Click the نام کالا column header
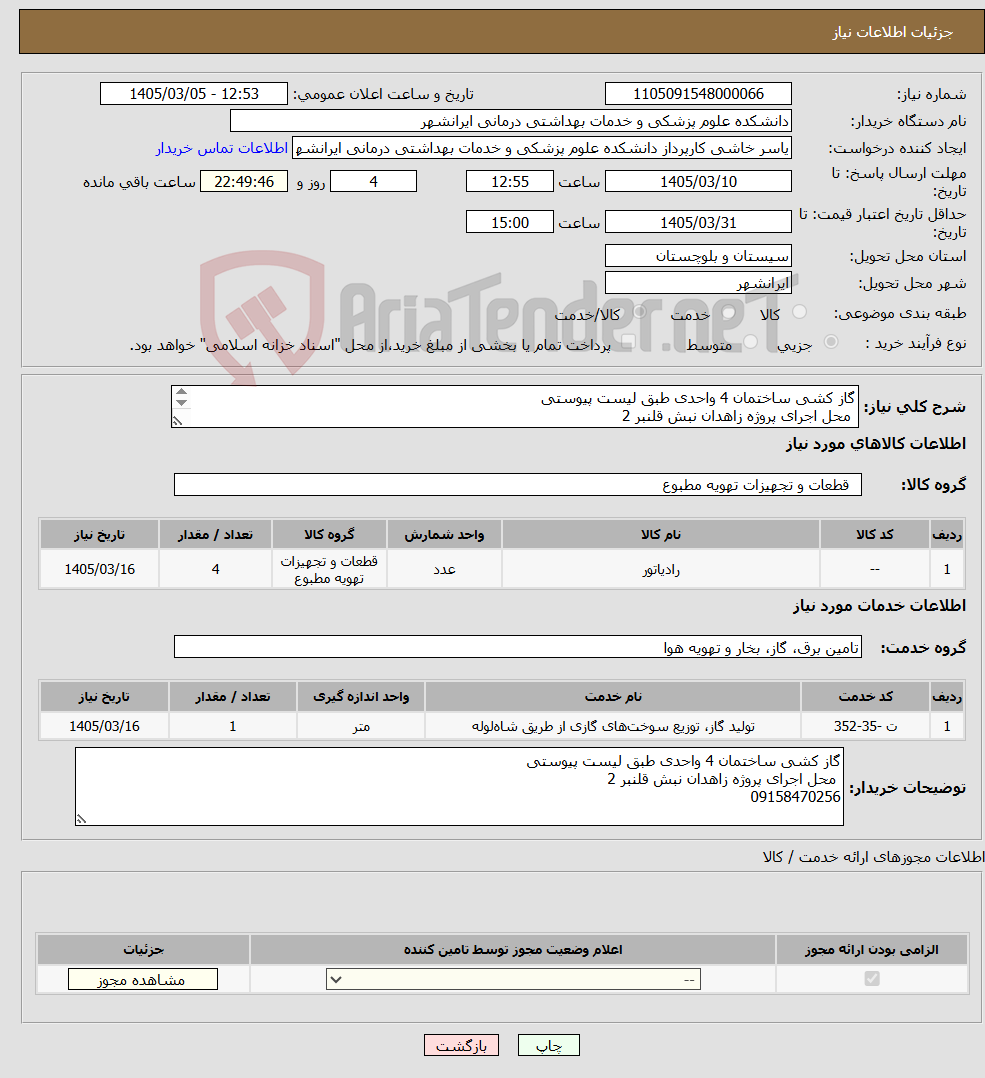The image size is (985, 1078). pos(661,534)
